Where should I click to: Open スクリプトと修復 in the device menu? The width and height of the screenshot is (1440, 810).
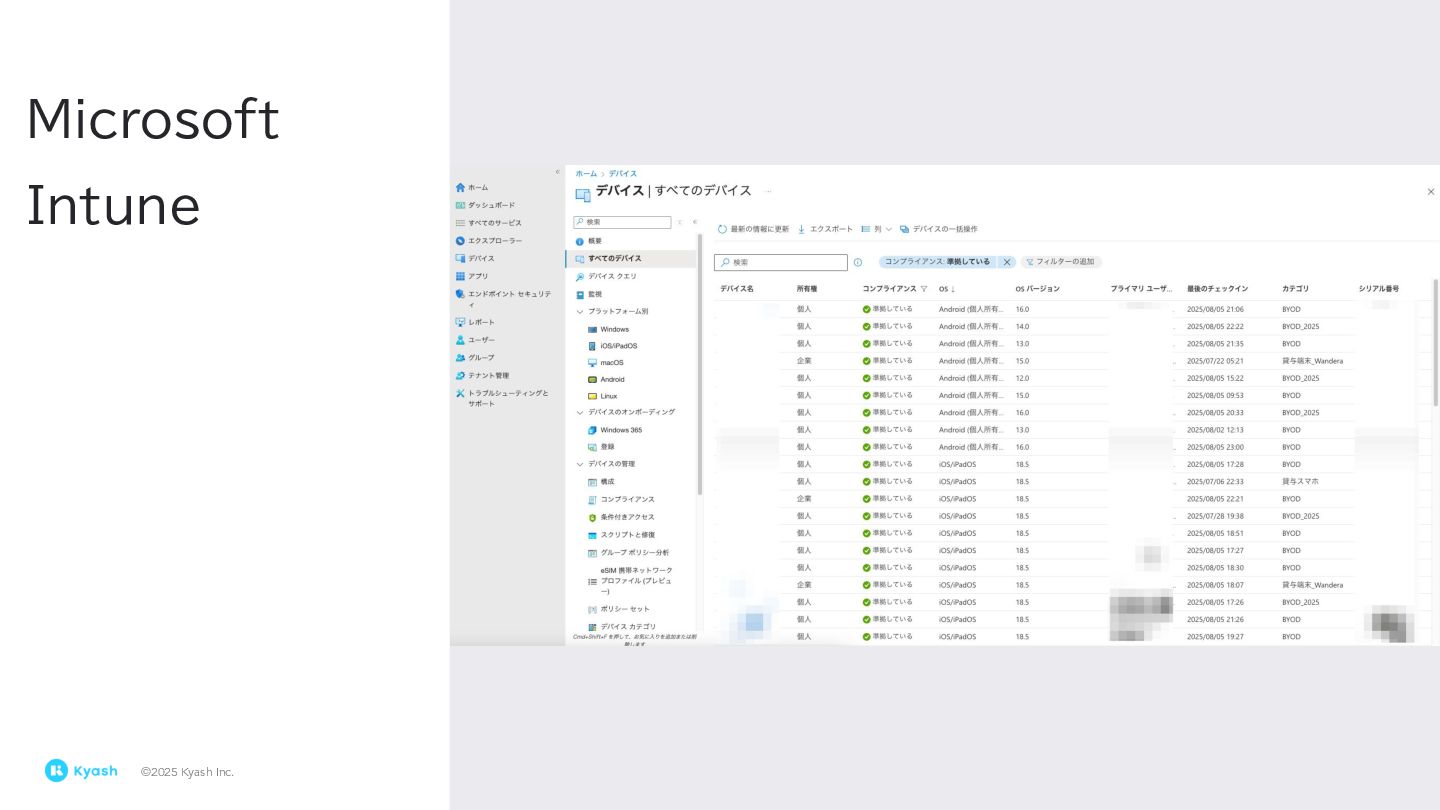click(621, 535)
